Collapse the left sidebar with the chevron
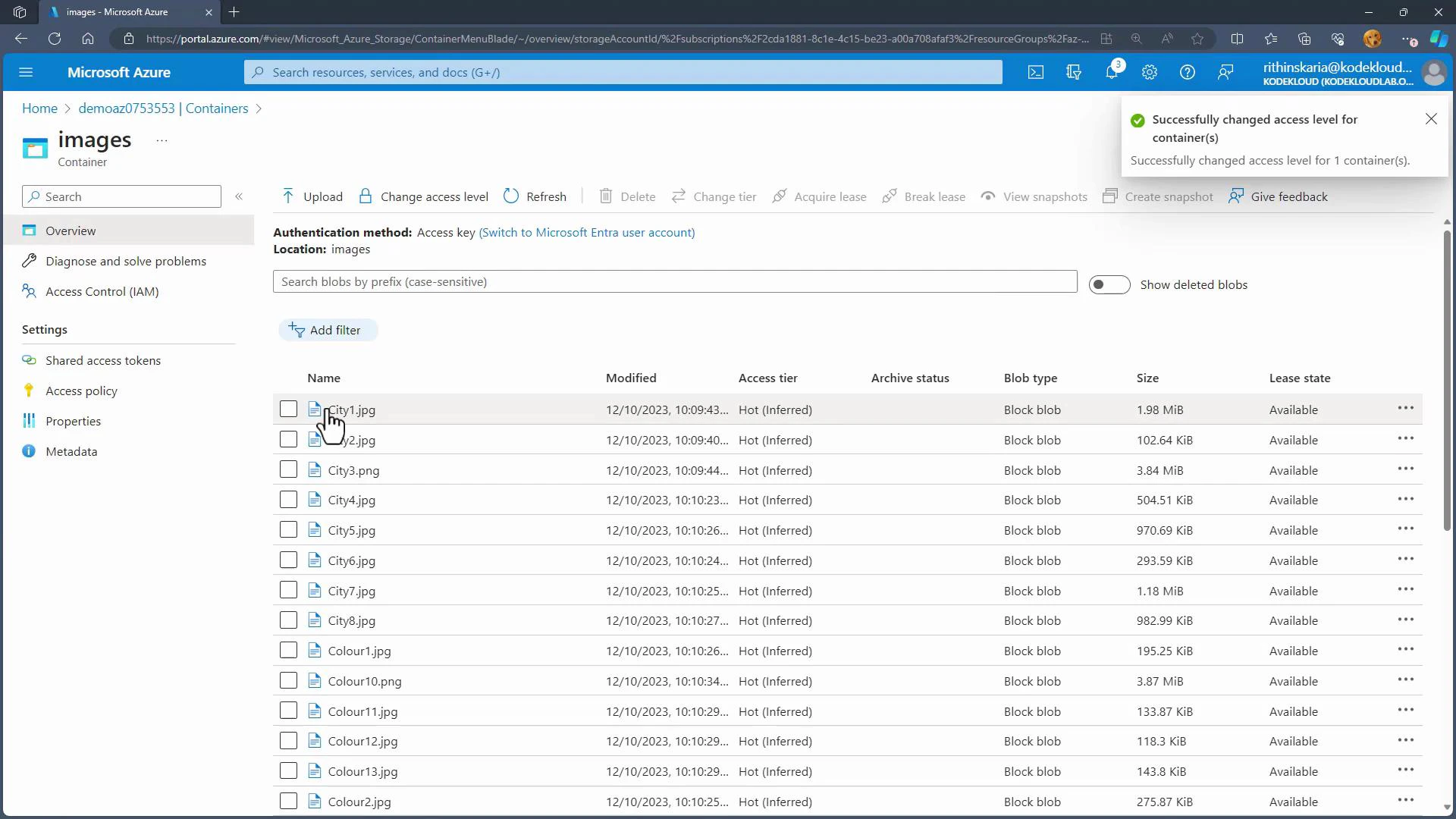 tap(240, 196)
